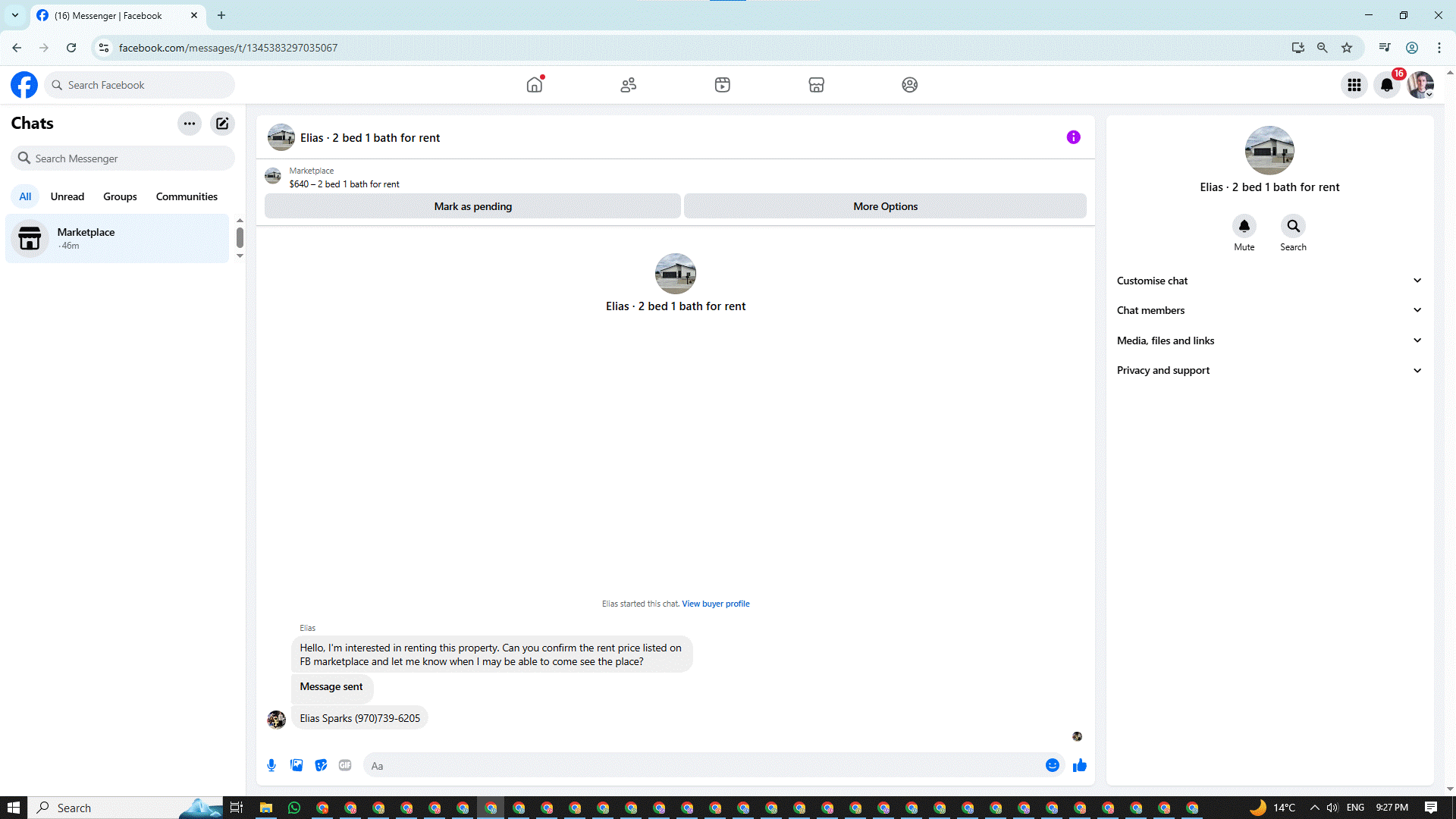Open Chrome zoom magnifier icon in address bar
The width and height of the screenshot is (1456, 819).
1323,48
